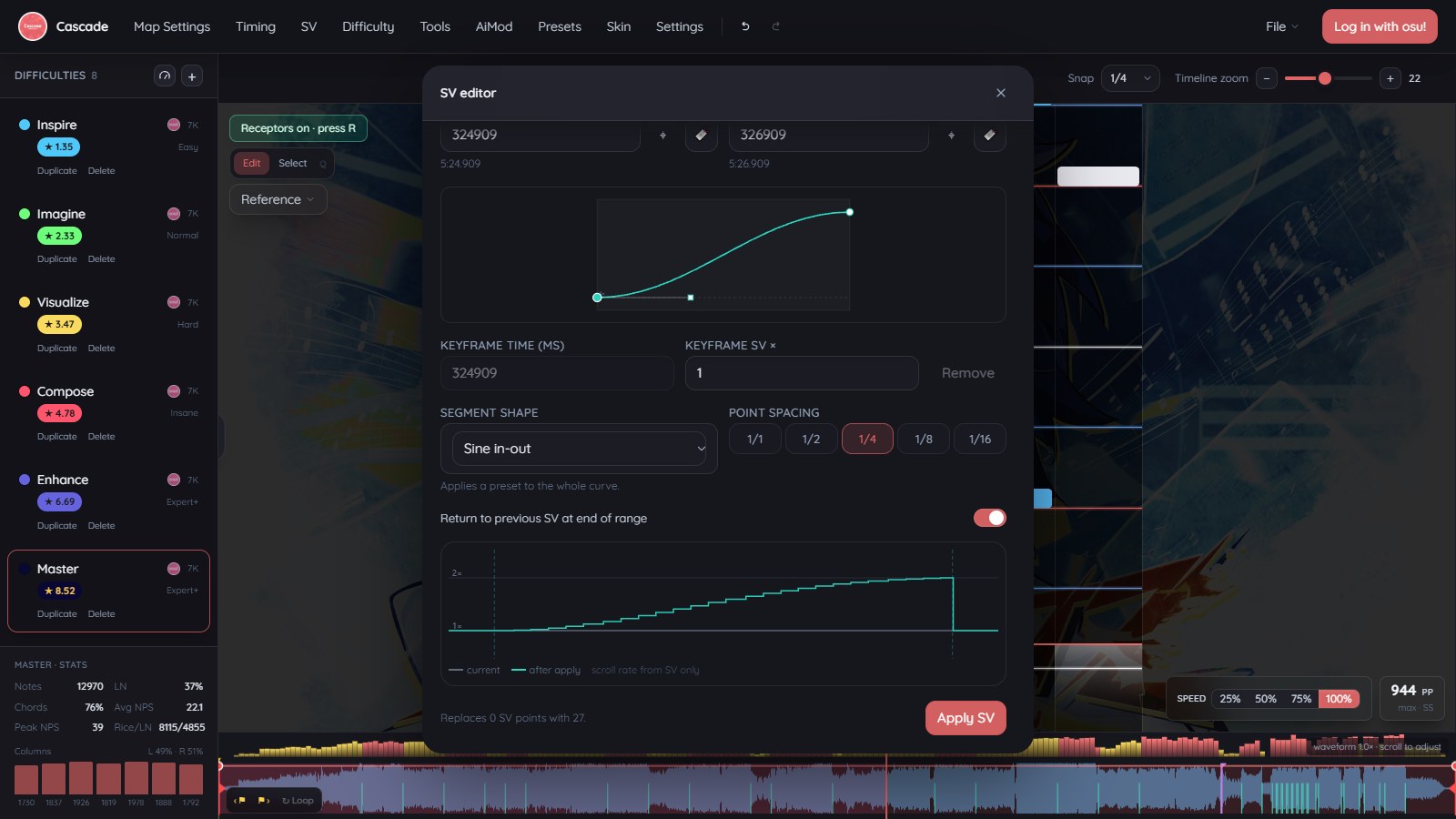The width and height of the screenshot is (1456, 819).
Task: Click the Master difficulty mode icon
Action: pos(174,569)
